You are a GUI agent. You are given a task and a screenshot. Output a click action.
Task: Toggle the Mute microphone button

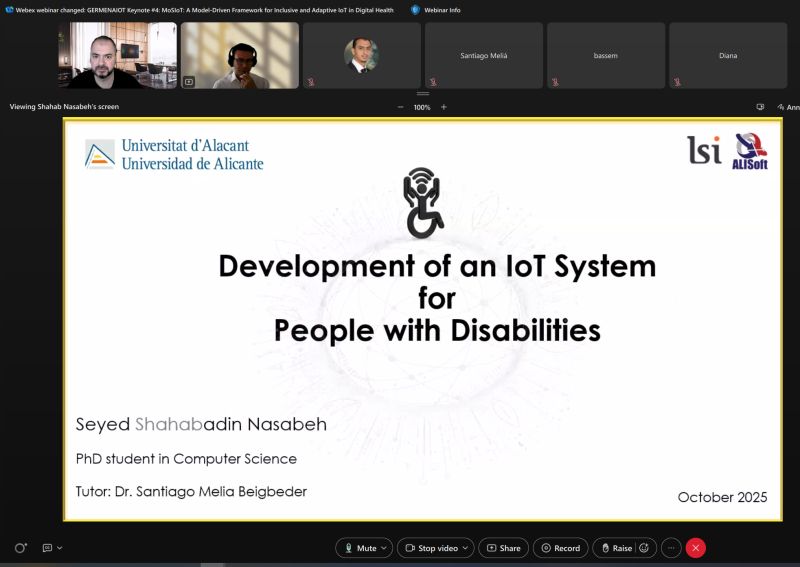[360, 548]
